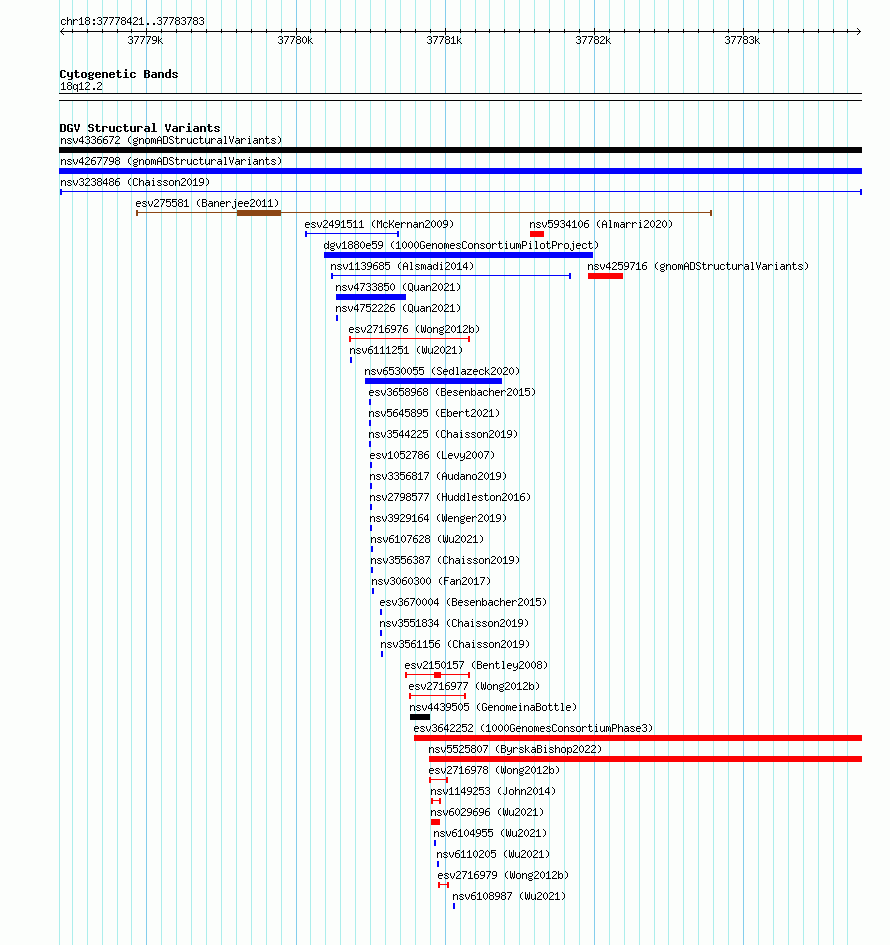Open nsv5934106 Almarri2020 variant label
This screenshot has height=945, width=890.
601,224
